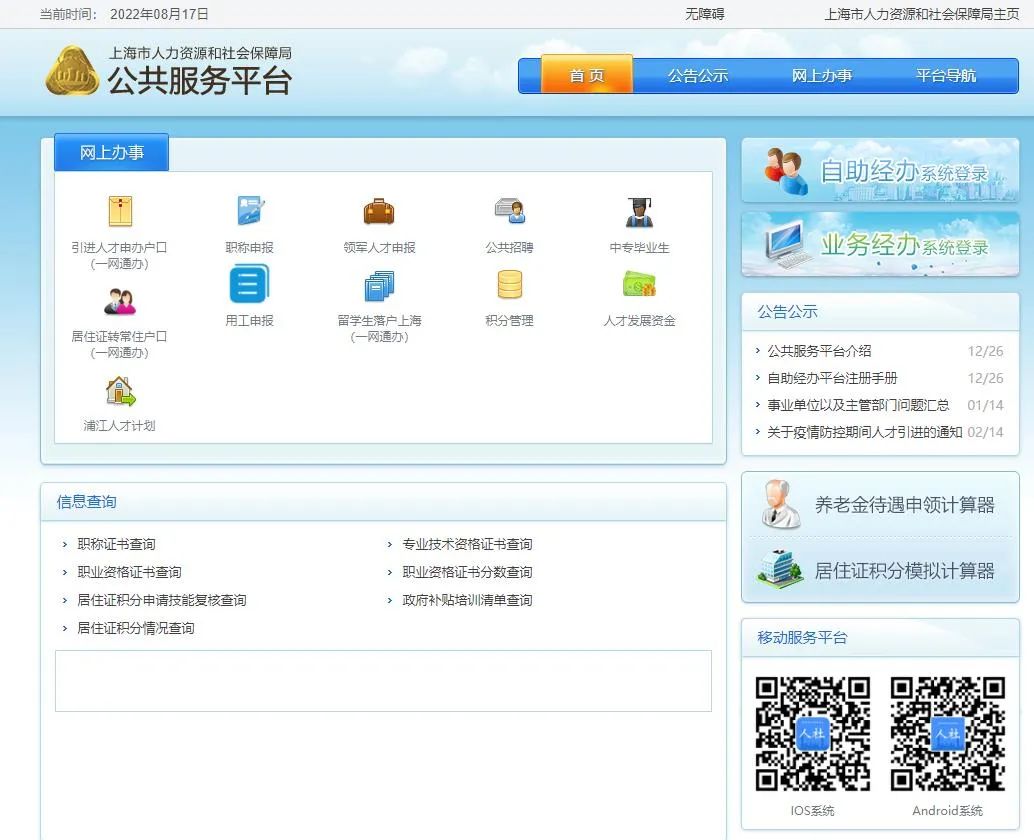Open 留学生落户上海 files icon
Viewport: 1034px width, 840px height.
click(x=379, y=285)
